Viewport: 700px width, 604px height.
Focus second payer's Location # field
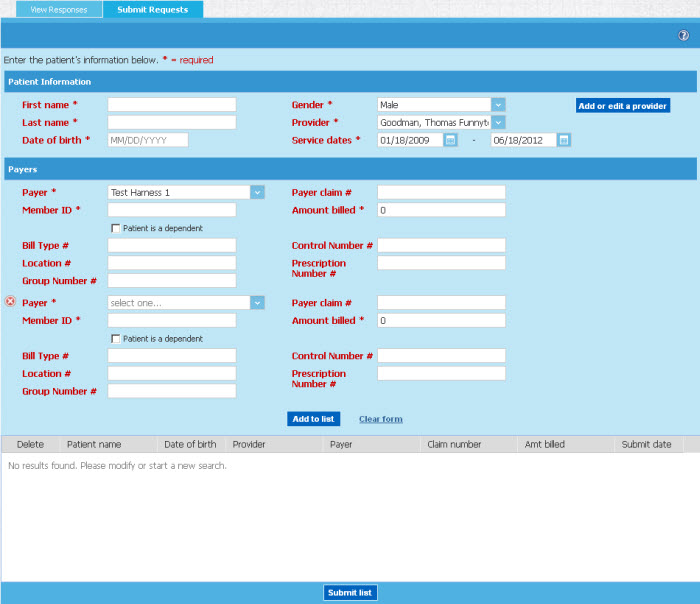(x=172, y=373)
